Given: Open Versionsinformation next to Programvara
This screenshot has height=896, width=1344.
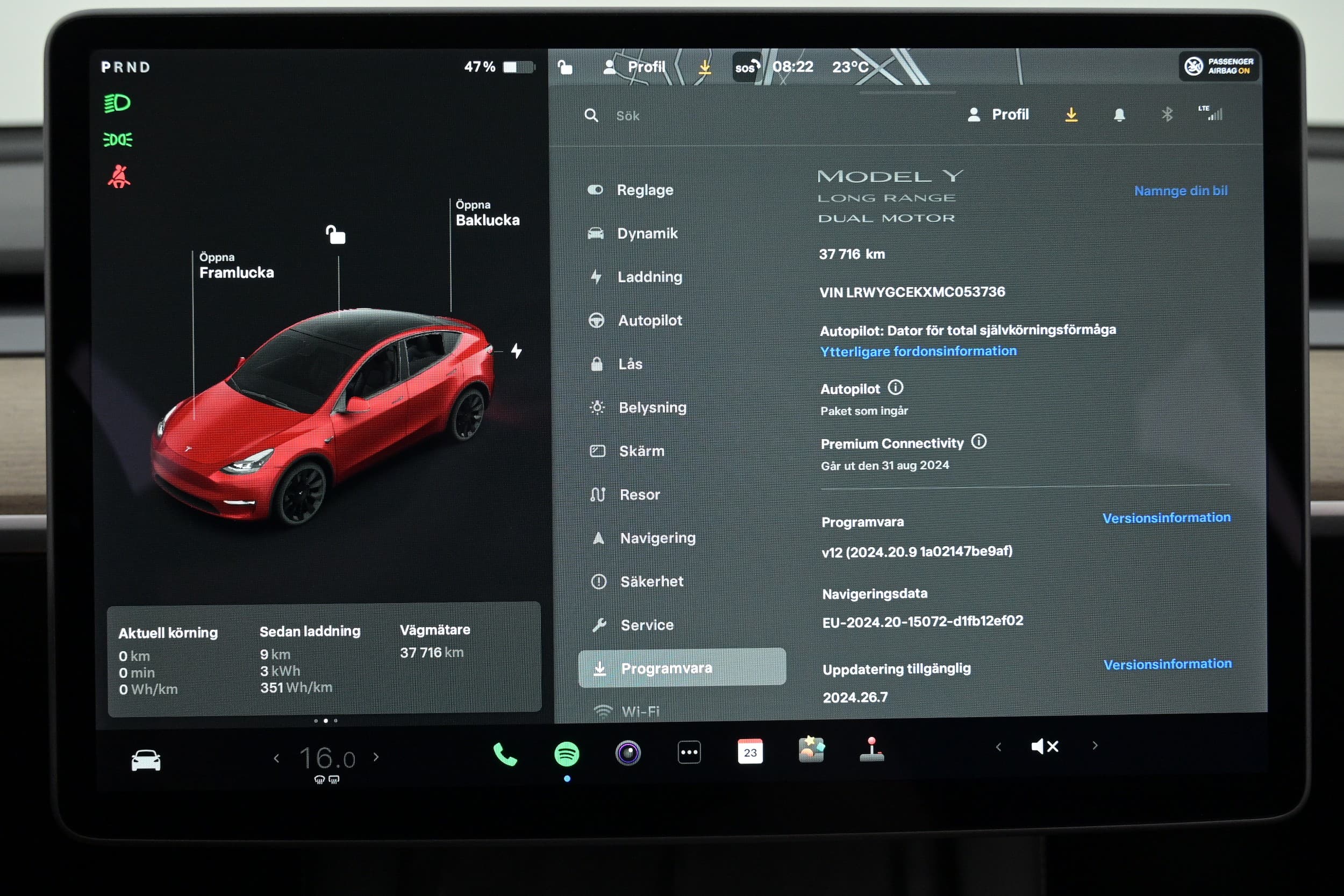Looking at the screenshot, I should 1166,518.
